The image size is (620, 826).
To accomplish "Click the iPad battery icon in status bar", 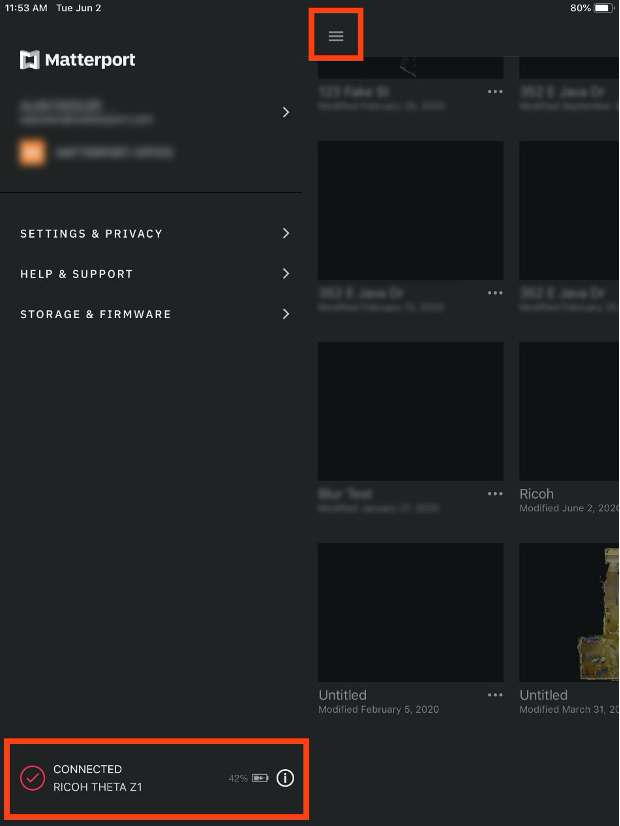I will tap(604, 8).
